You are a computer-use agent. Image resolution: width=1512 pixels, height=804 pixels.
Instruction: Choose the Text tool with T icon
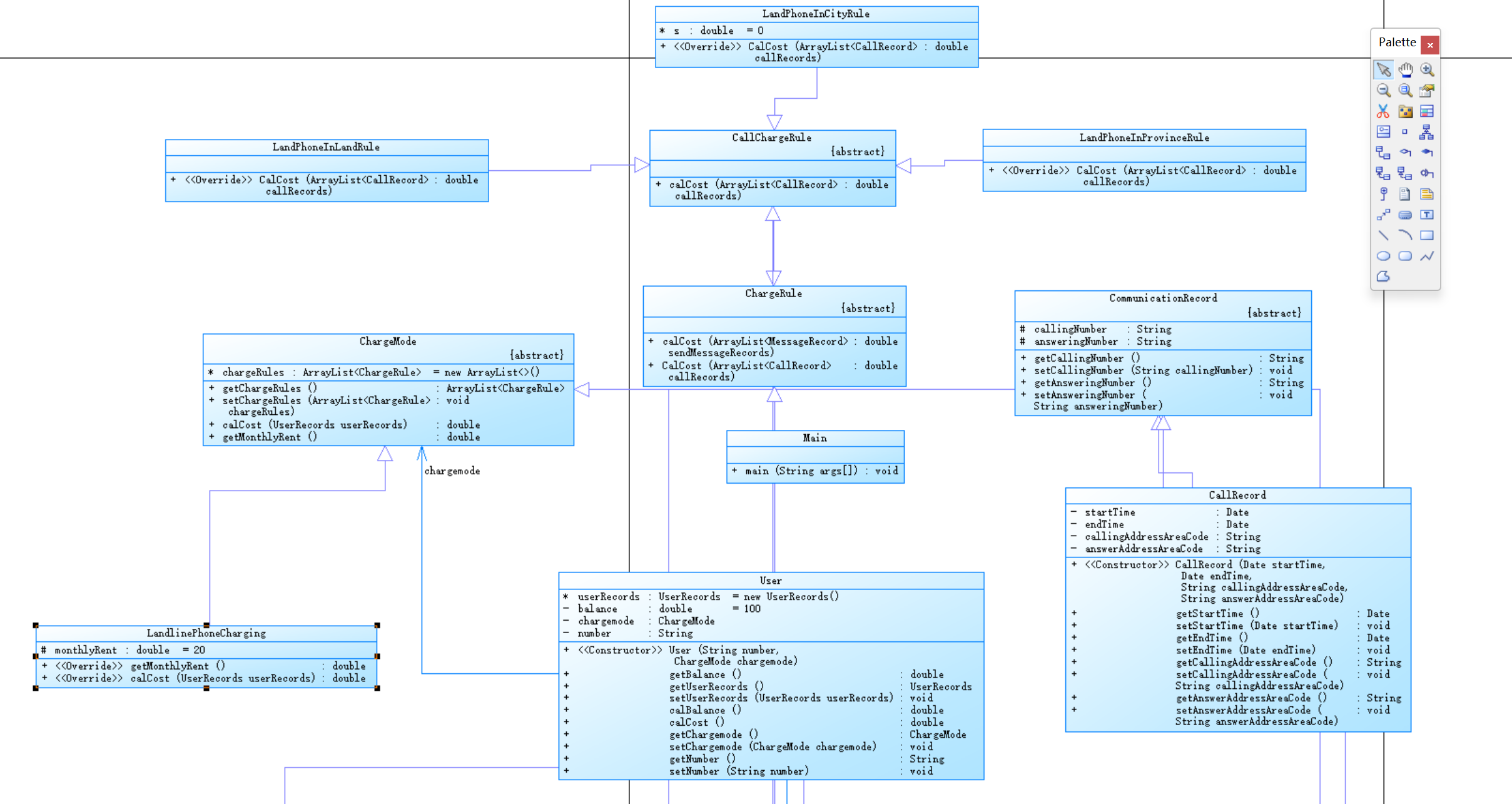[1426, 215]
